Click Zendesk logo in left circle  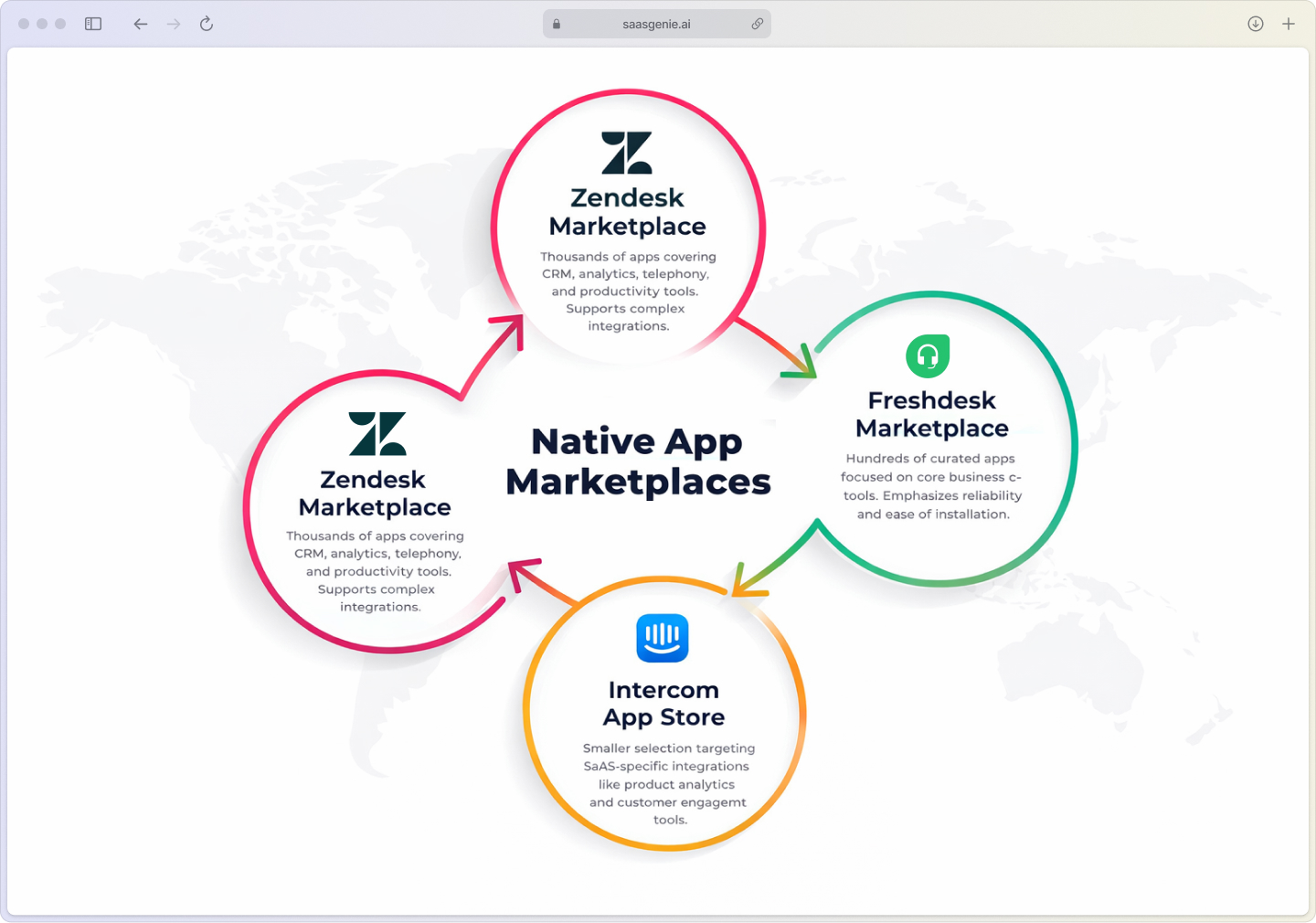tap(377, 433)
